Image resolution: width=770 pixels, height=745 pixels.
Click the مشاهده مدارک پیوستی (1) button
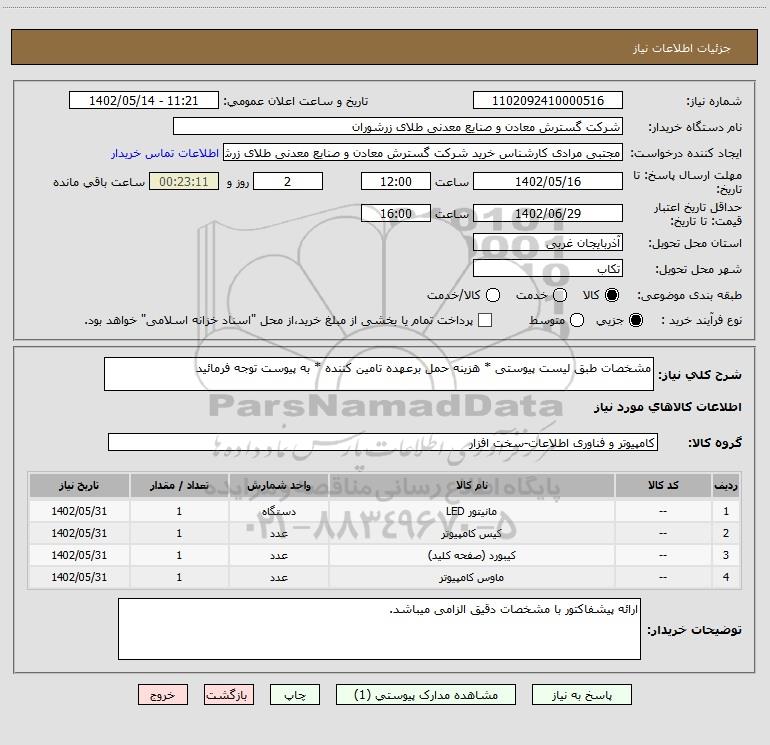[x=426, y=695]
